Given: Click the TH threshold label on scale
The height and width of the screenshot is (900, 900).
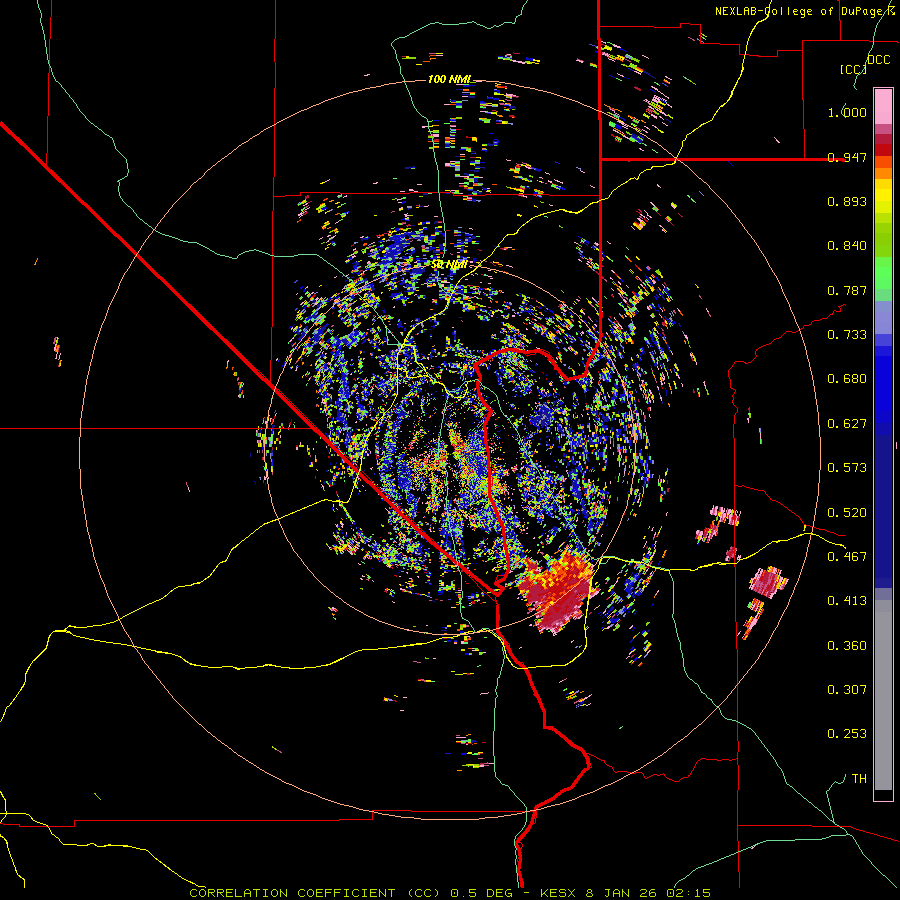Looking at the screenshot, I should tap(859, 779).
